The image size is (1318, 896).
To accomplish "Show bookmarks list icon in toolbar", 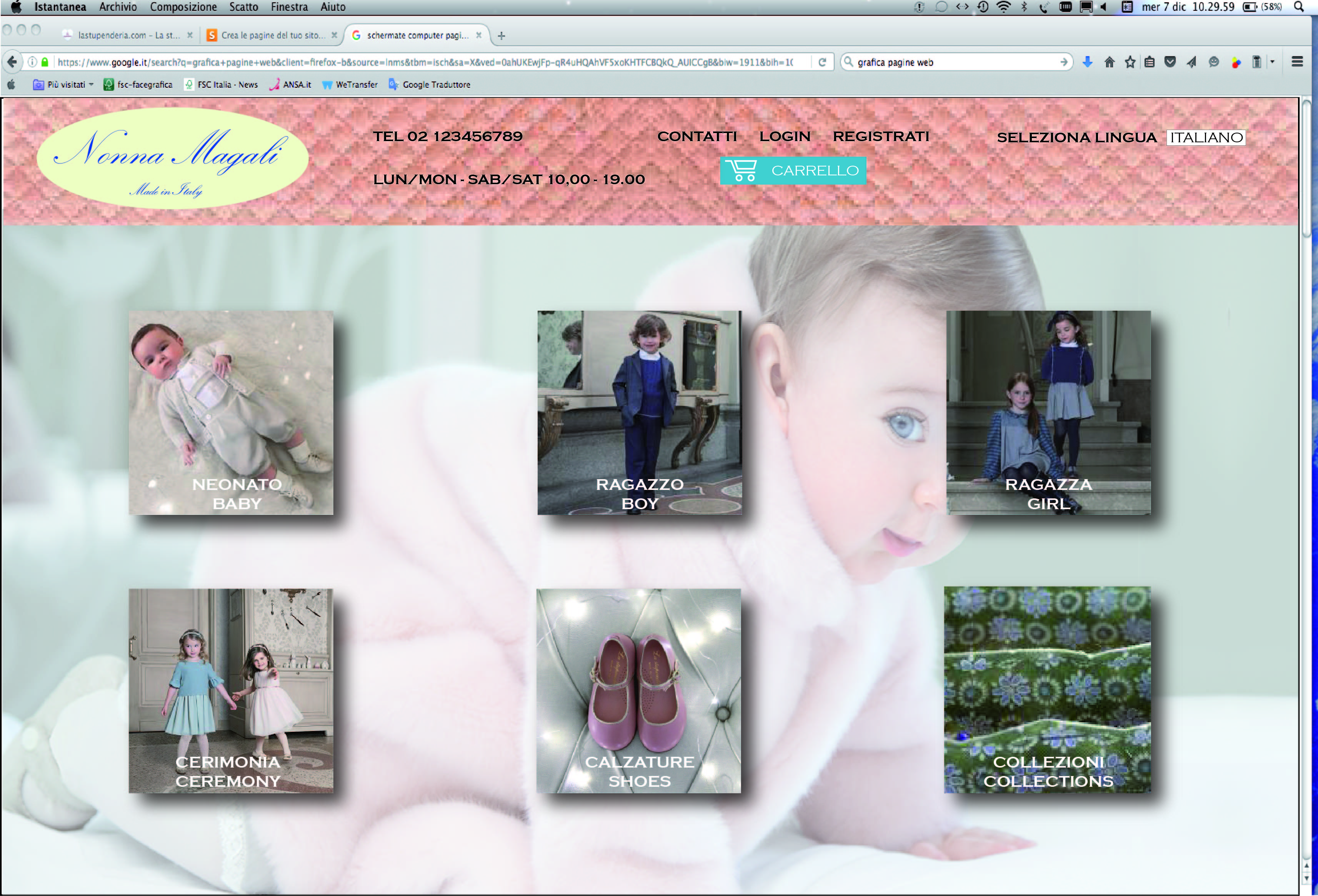I will [x=1150, y=62].
